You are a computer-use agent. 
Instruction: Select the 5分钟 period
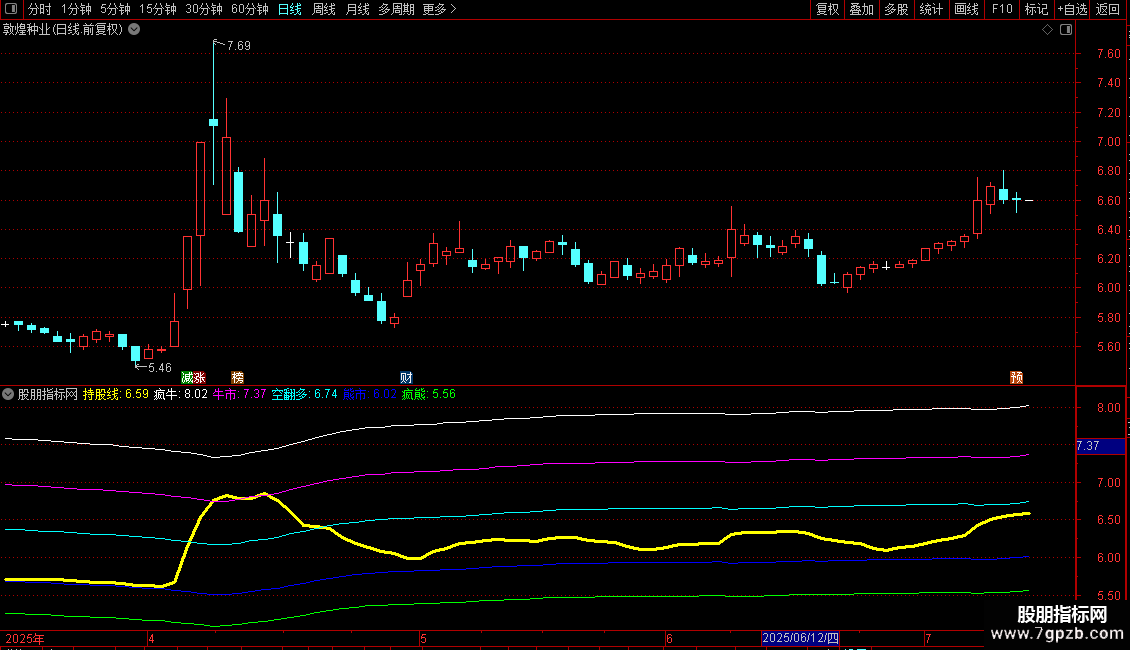(x=115, y=9)
